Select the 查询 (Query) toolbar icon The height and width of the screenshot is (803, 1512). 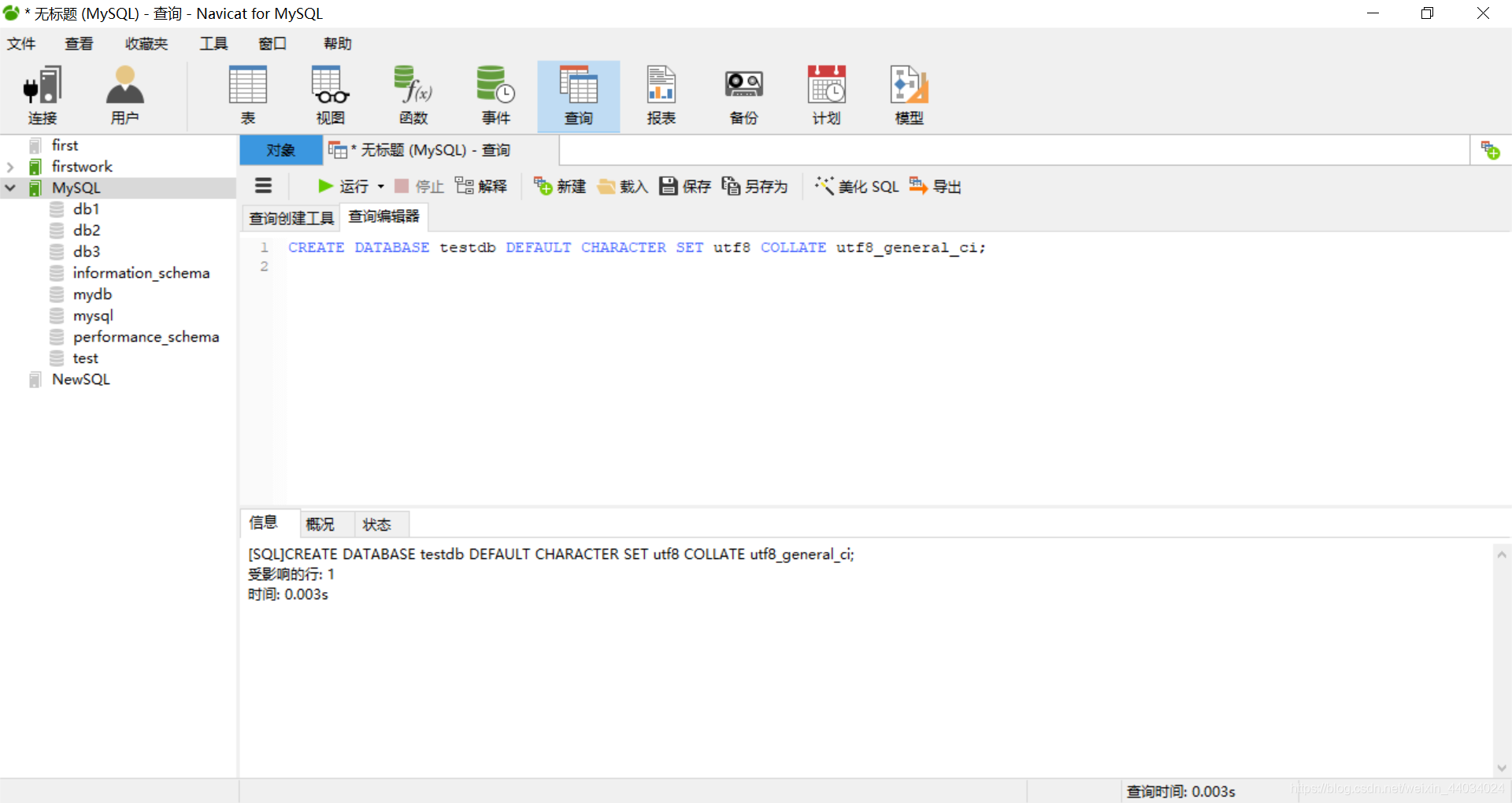[x=579, y=95]
